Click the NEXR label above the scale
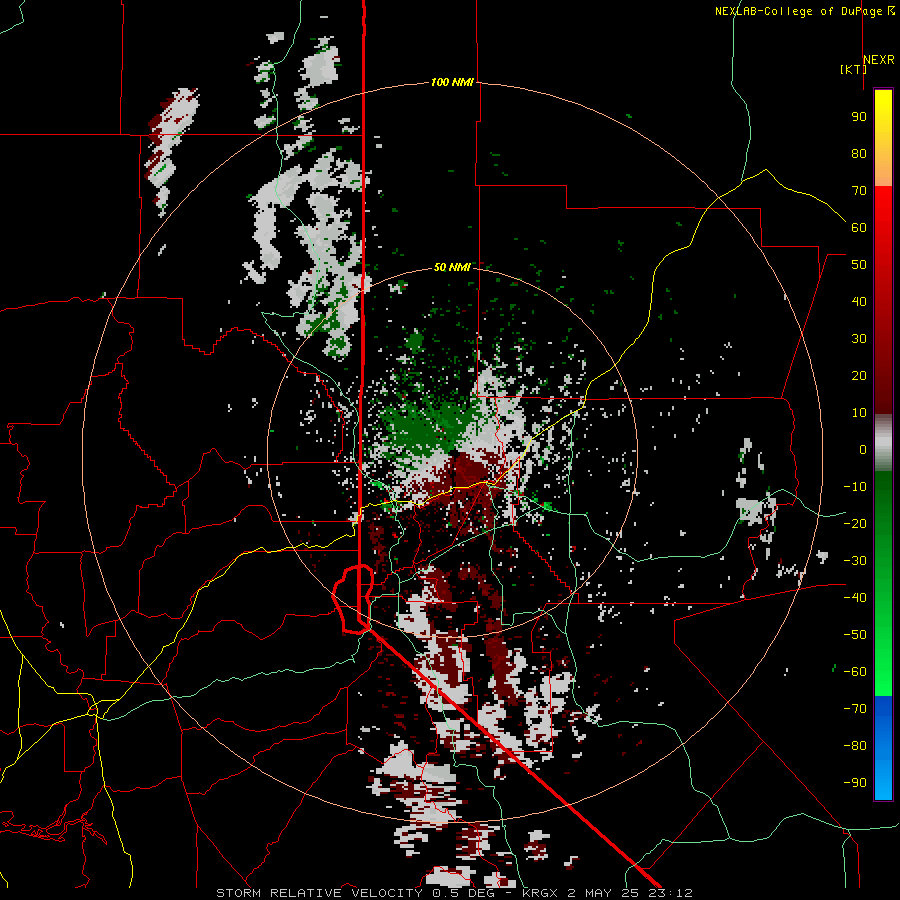 (x=878, y=60)
